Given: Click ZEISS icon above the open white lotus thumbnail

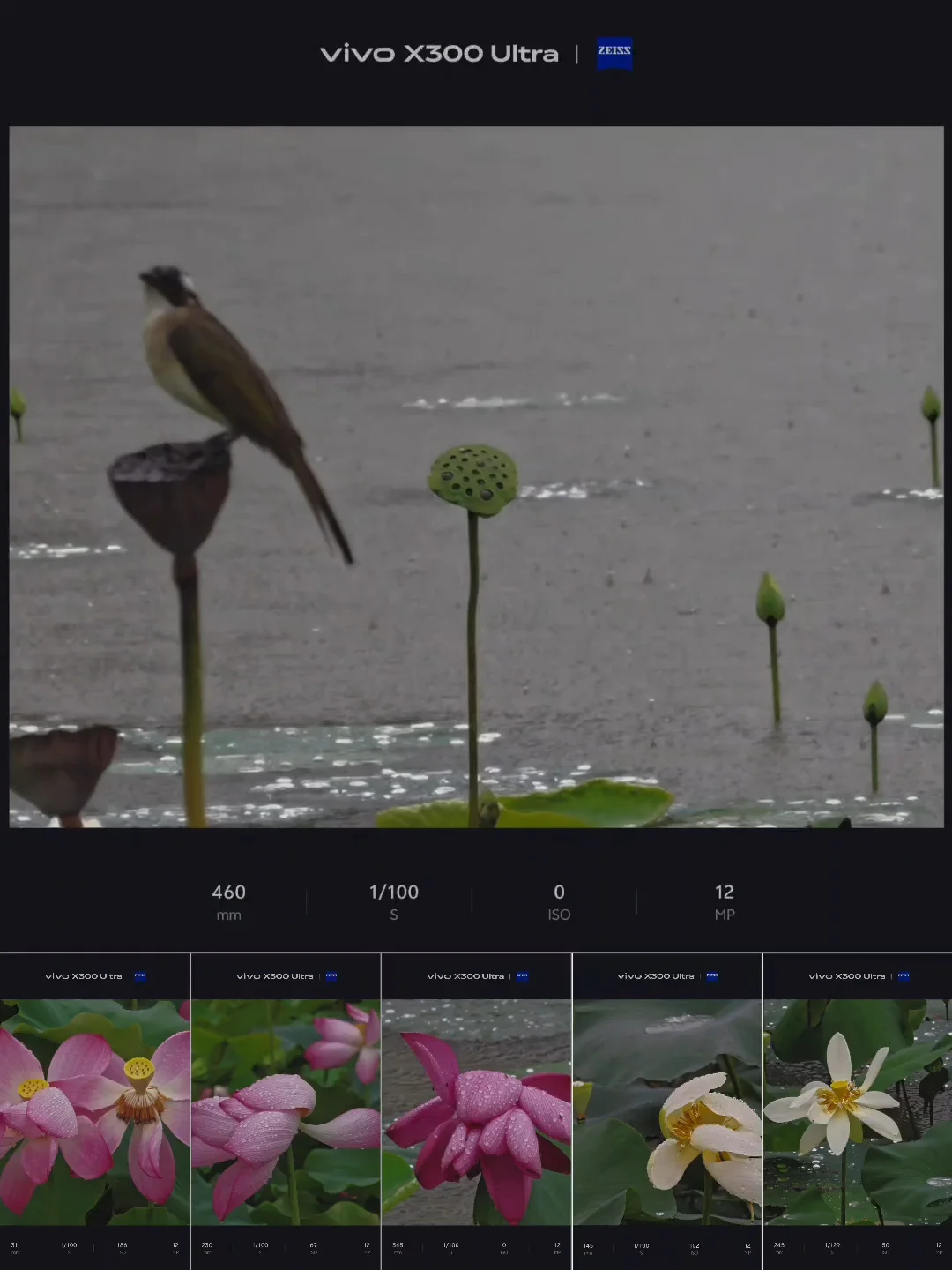Looking at the screenshot, I should point(904,976).
